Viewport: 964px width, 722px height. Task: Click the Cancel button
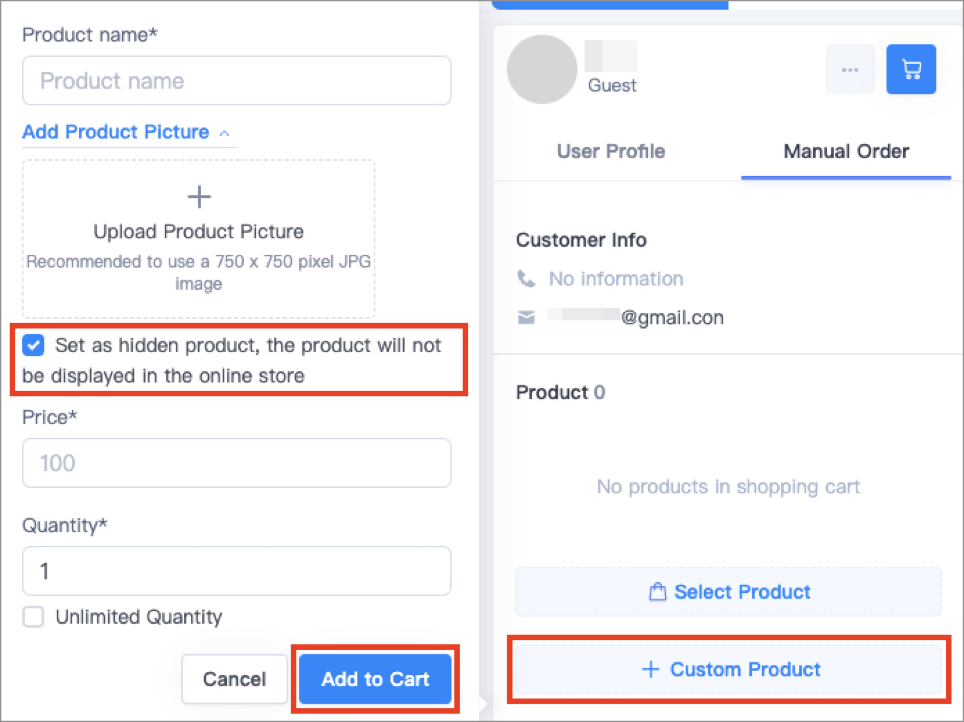coord(234,679)
